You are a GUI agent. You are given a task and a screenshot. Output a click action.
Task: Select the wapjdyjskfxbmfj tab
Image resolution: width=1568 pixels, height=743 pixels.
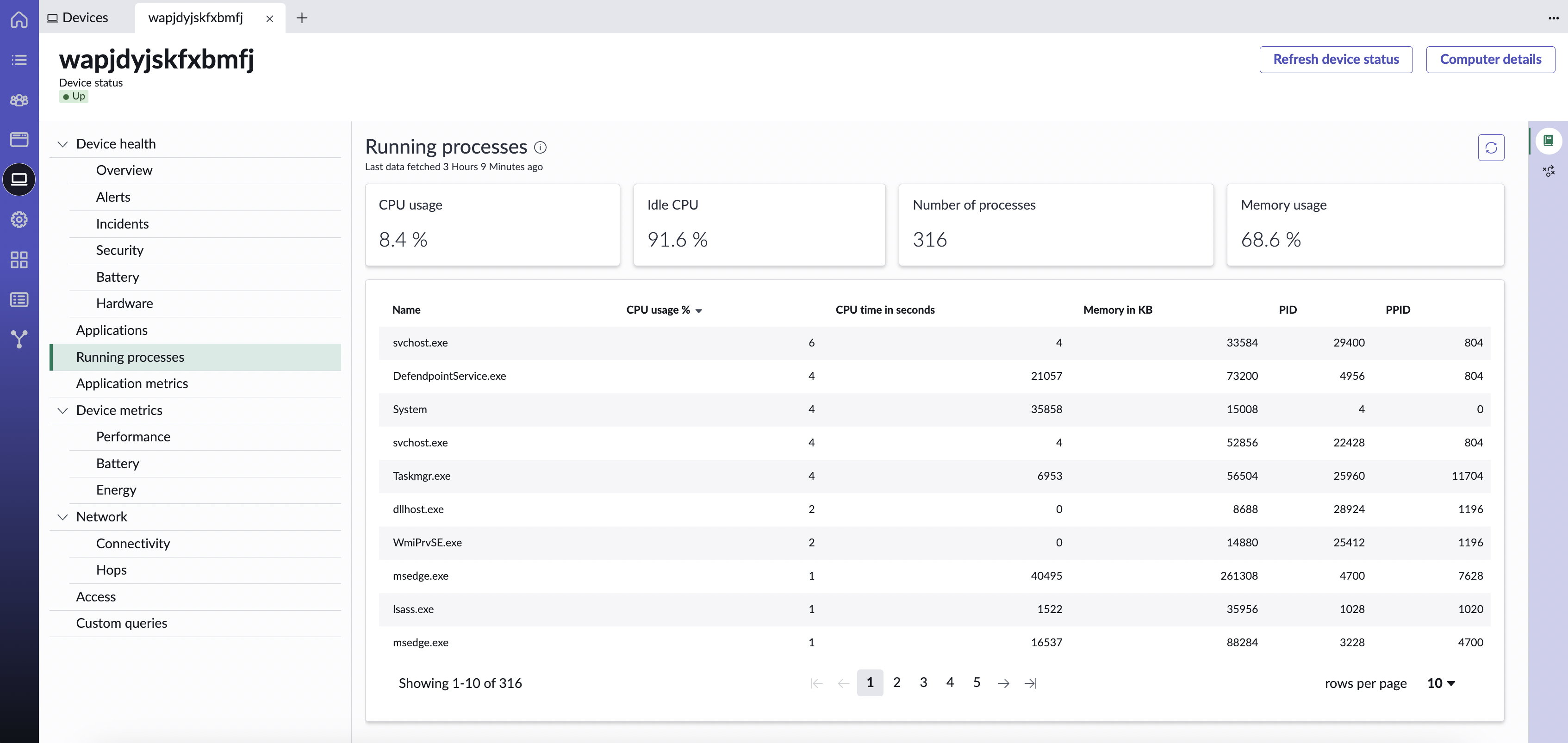tap(195, 18)
